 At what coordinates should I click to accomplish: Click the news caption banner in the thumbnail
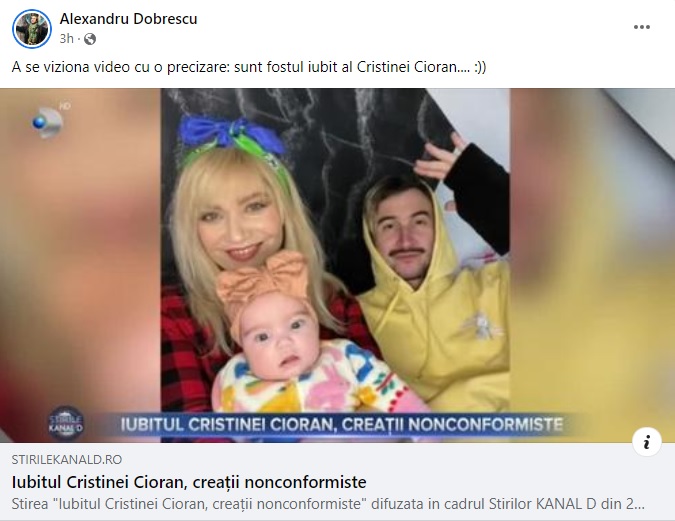tap(342, 425)
